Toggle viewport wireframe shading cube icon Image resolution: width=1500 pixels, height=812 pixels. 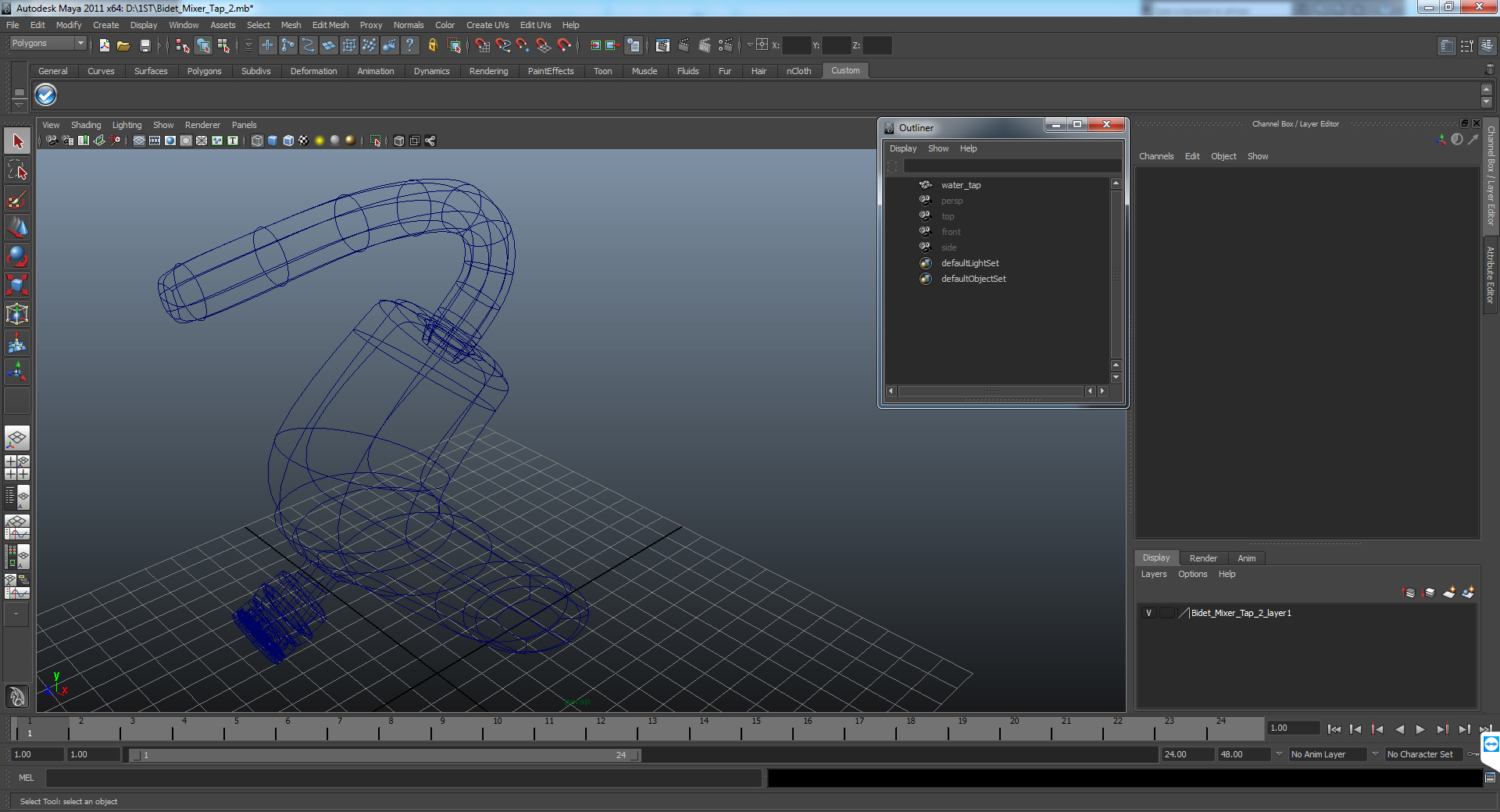coord(257,141)
